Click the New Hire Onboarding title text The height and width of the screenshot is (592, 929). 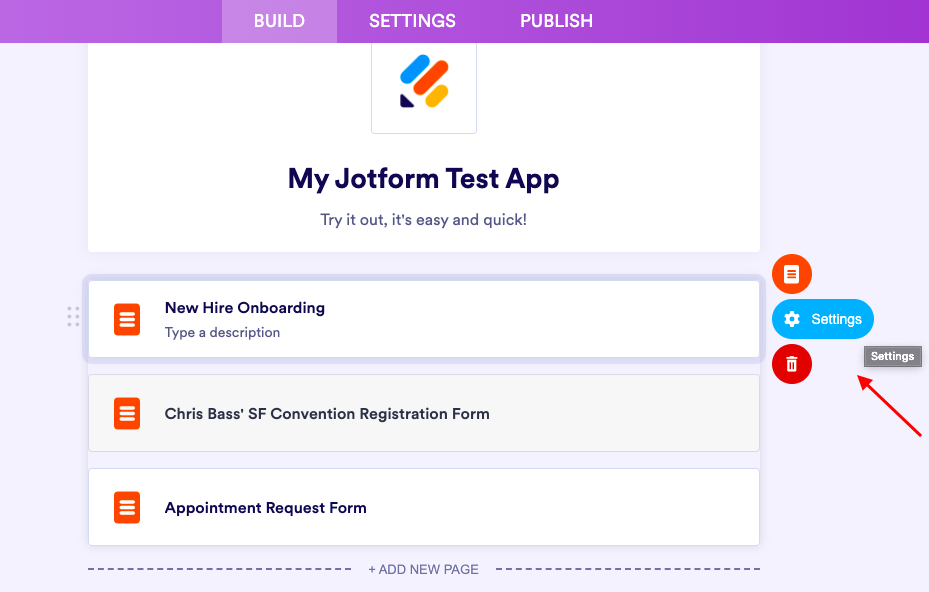[245, 307]
